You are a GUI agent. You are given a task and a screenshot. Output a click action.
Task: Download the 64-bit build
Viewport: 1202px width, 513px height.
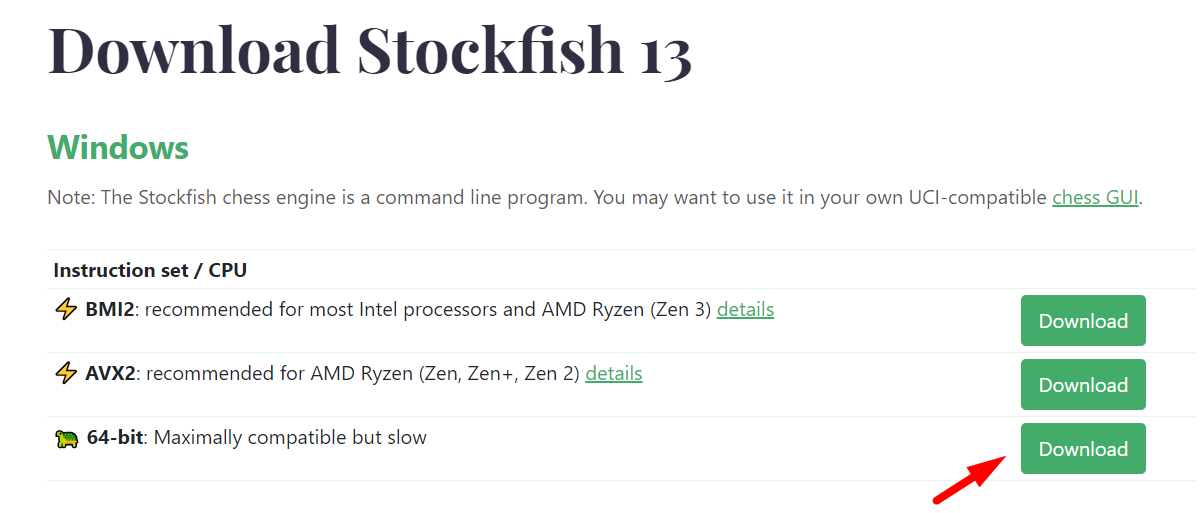[x=1083, y=449]
